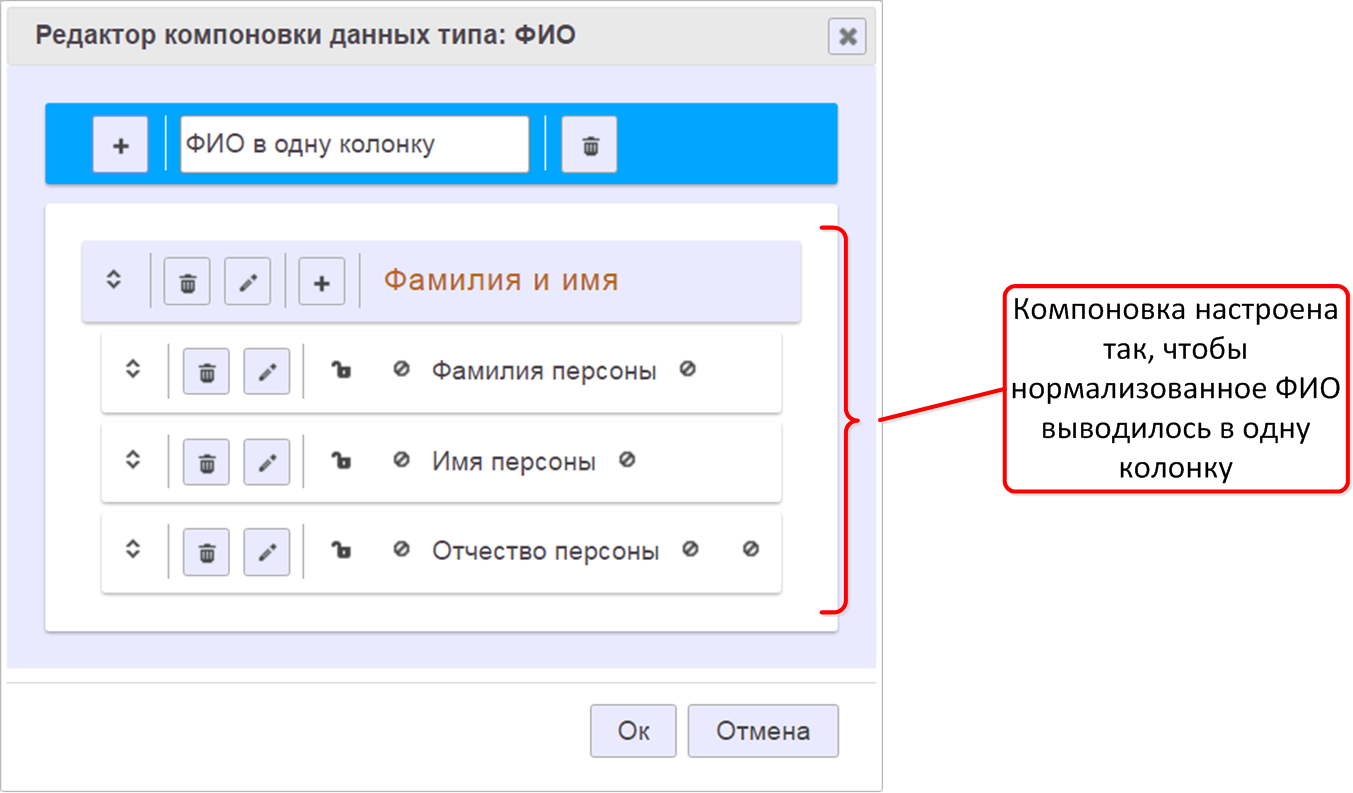Toggle the lock icon on 'Отчество персоны' row
This screenshot has width=1353, height=793.
click(341, 551)
